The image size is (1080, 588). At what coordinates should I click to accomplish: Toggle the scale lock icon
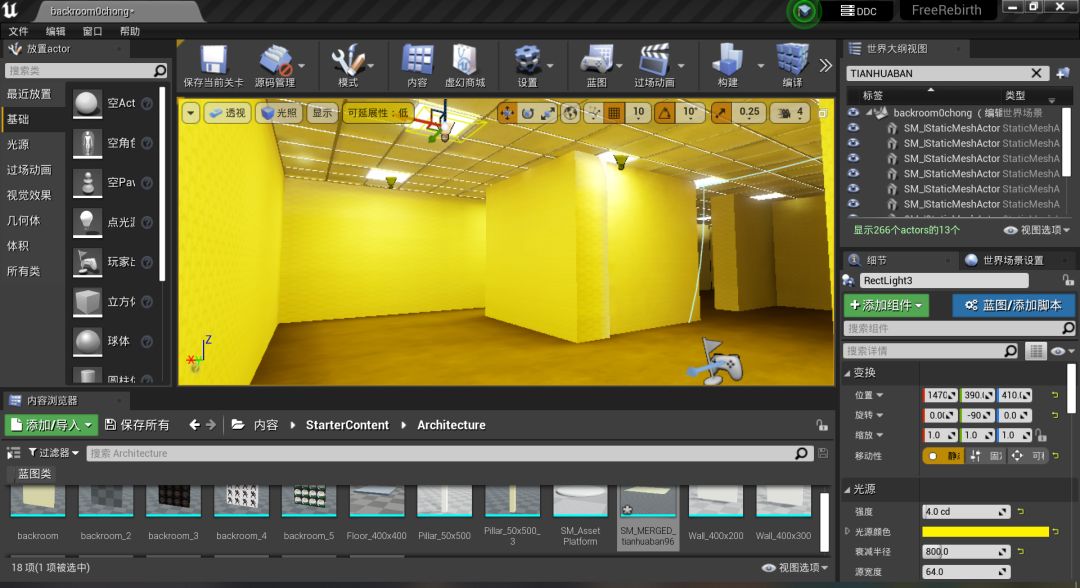[x=1041, y=435]
